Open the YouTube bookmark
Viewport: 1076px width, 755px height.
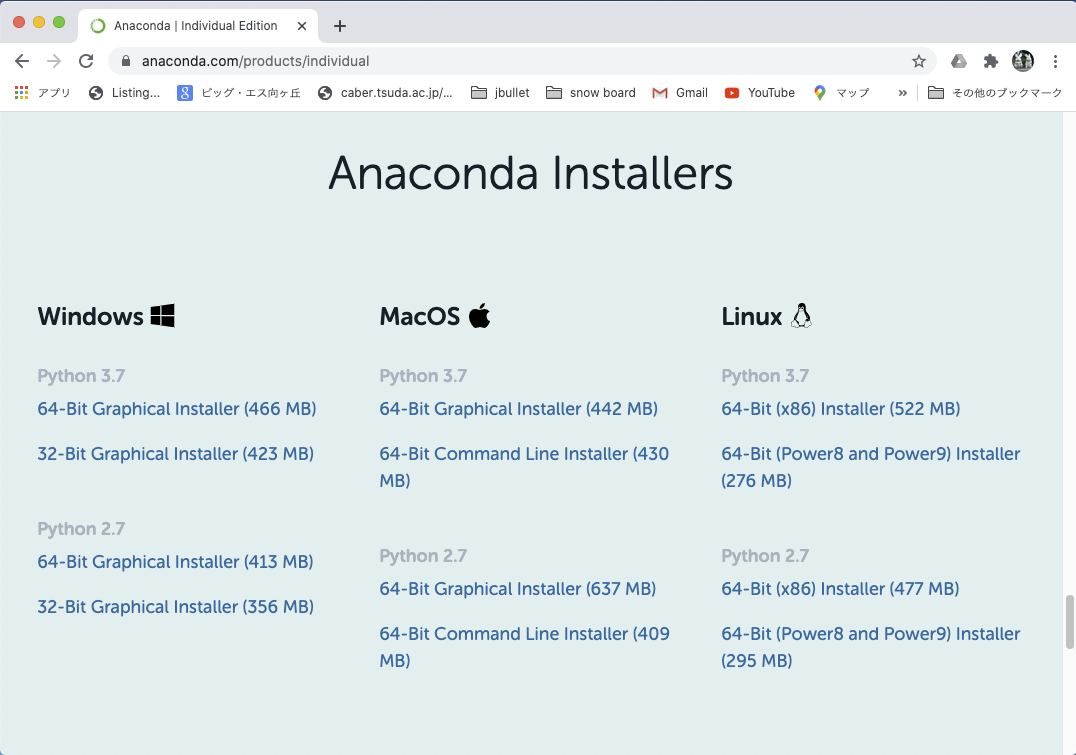pyautogui.click(x=760, y=93)
